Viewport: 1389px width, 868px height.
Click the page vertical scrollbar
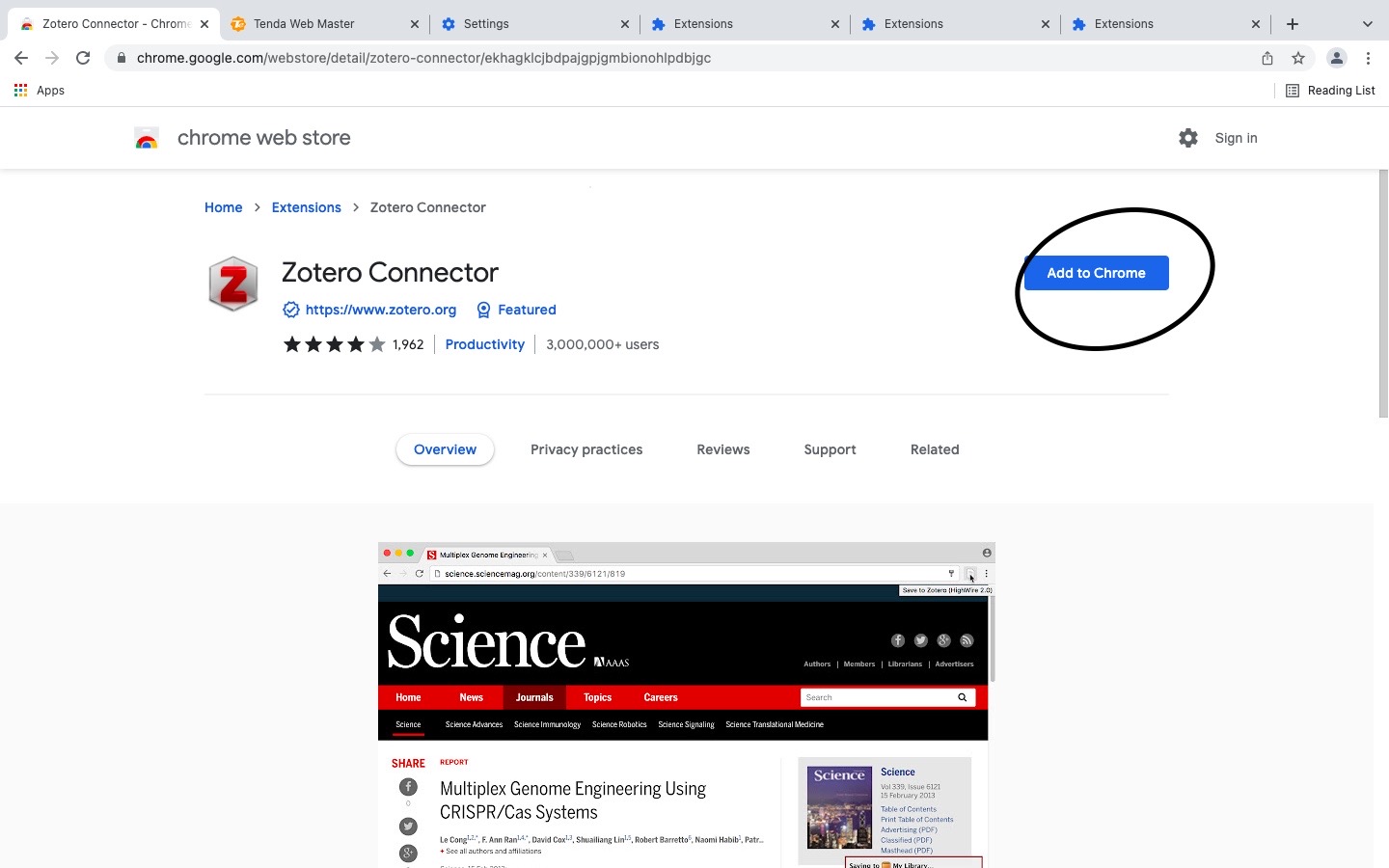tap(1383, 294)
